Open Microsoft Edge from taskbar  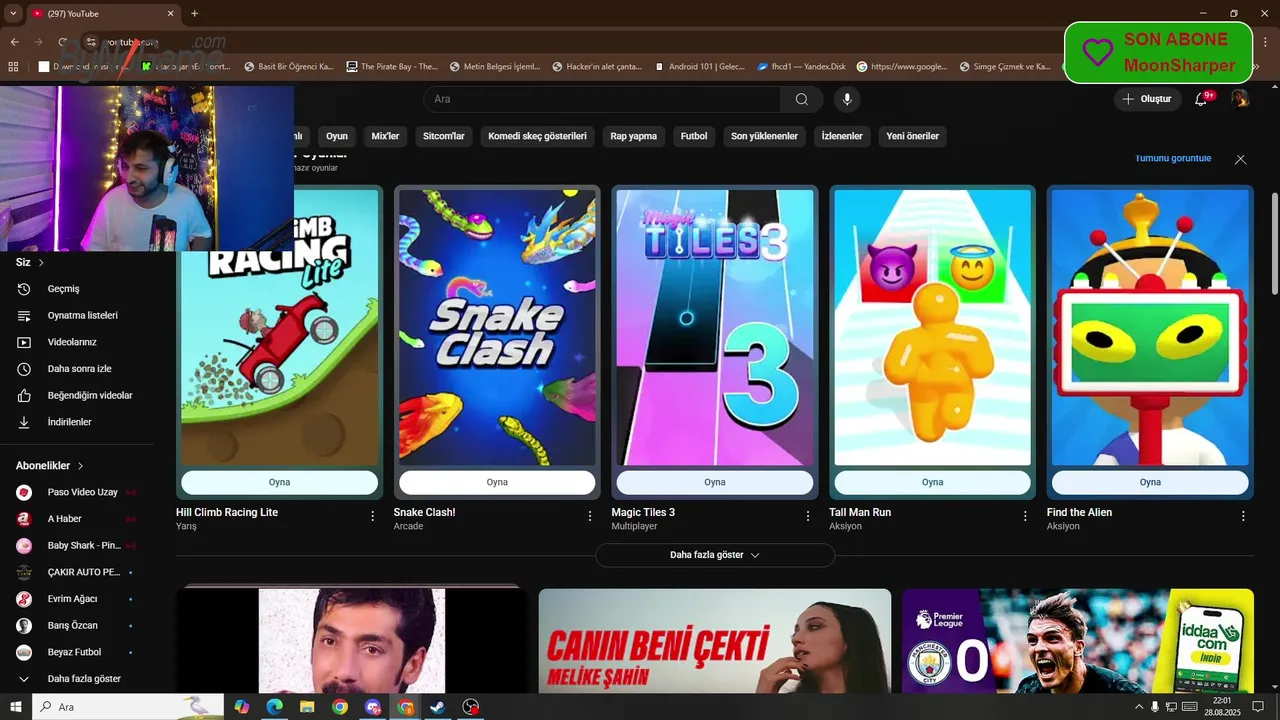(x=274, y=707)
